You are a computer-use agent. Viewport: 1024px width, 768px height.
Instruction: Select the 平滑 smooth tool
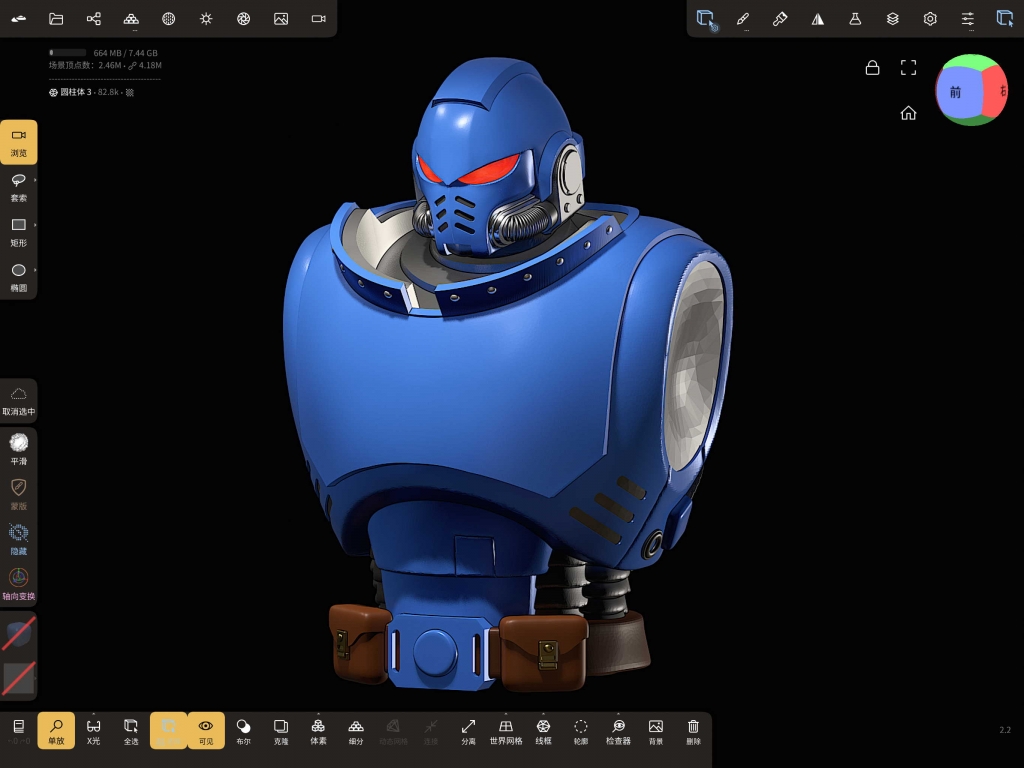18,449
